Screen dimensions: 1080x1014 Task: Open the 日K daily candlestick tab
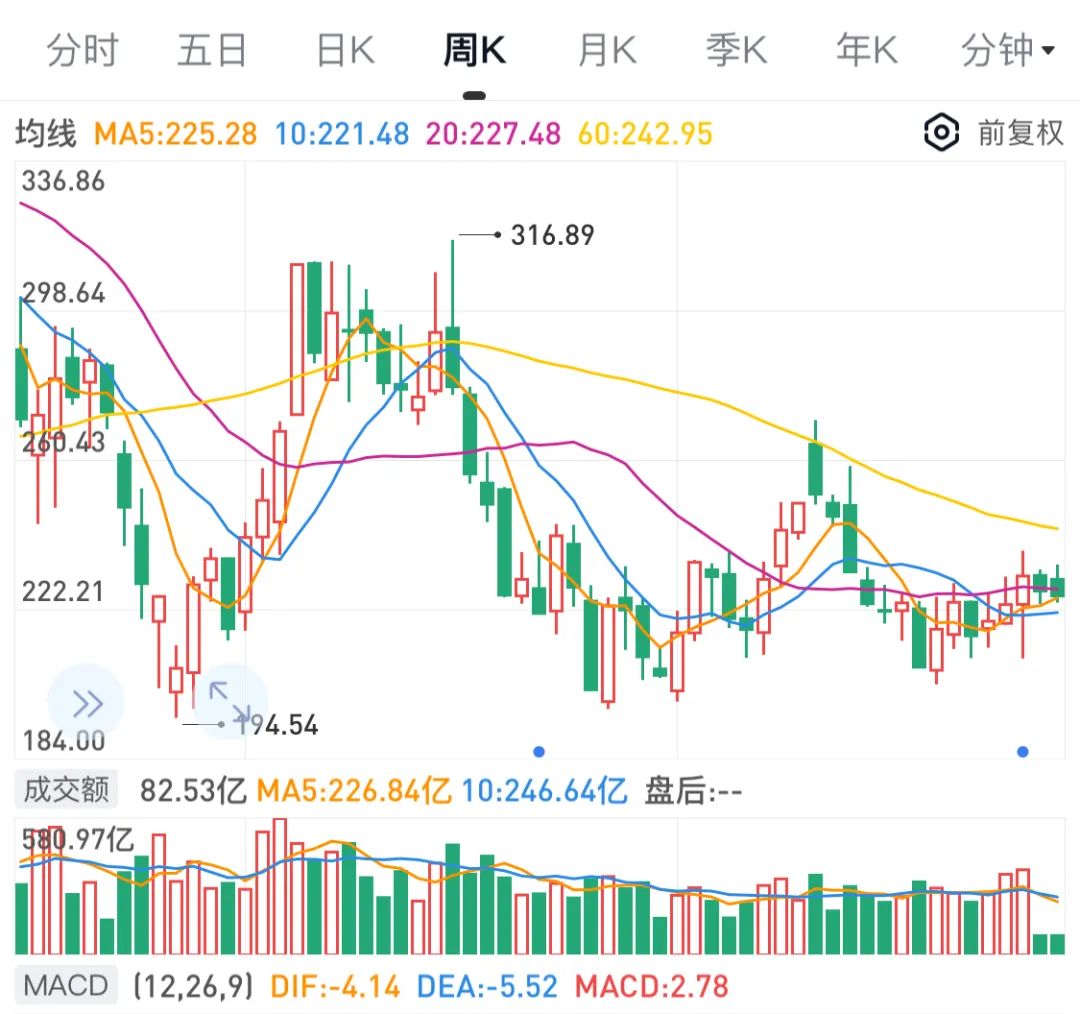pos(344,50)
